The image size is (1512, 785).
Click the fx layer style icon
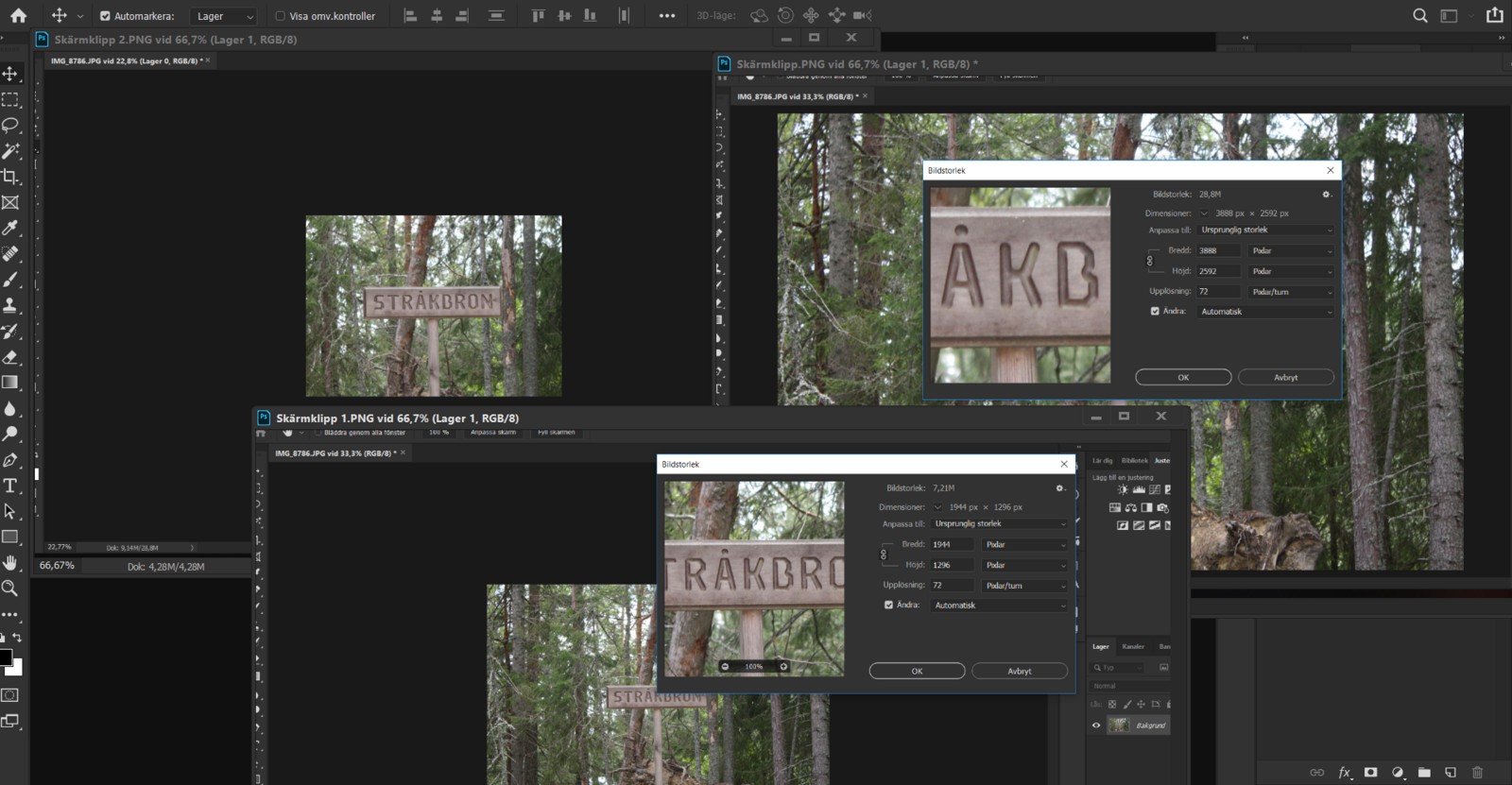(x=1344, y=773)
